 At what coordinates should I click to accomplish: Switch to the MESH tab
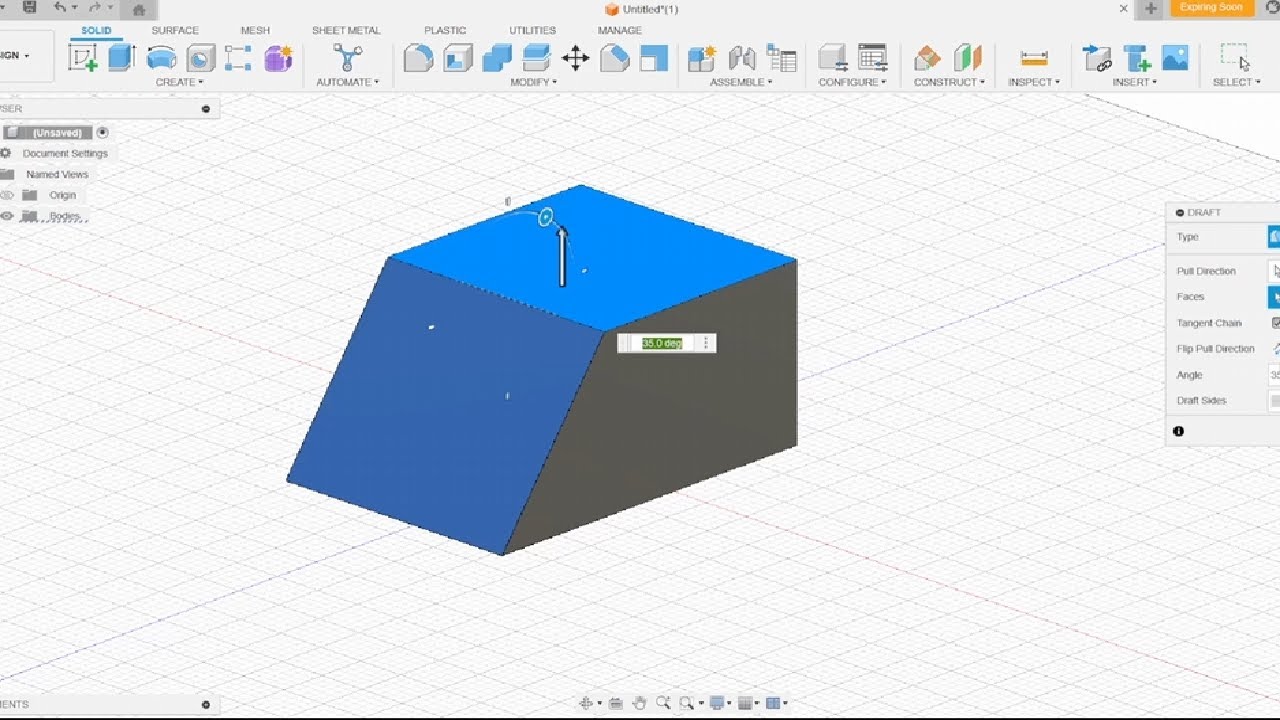click(x=255, y=30)
